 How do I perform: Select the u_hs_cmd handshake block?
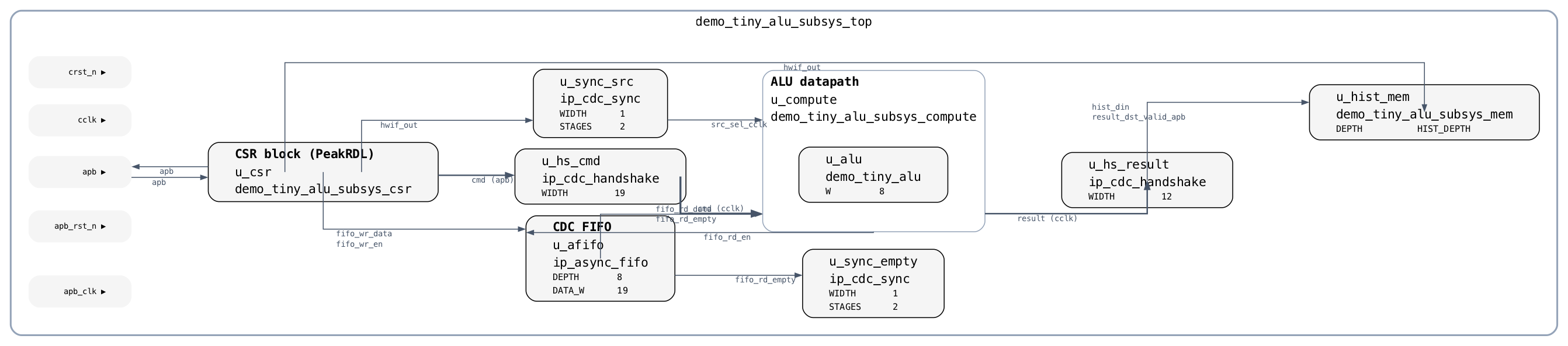pos(600,176)
